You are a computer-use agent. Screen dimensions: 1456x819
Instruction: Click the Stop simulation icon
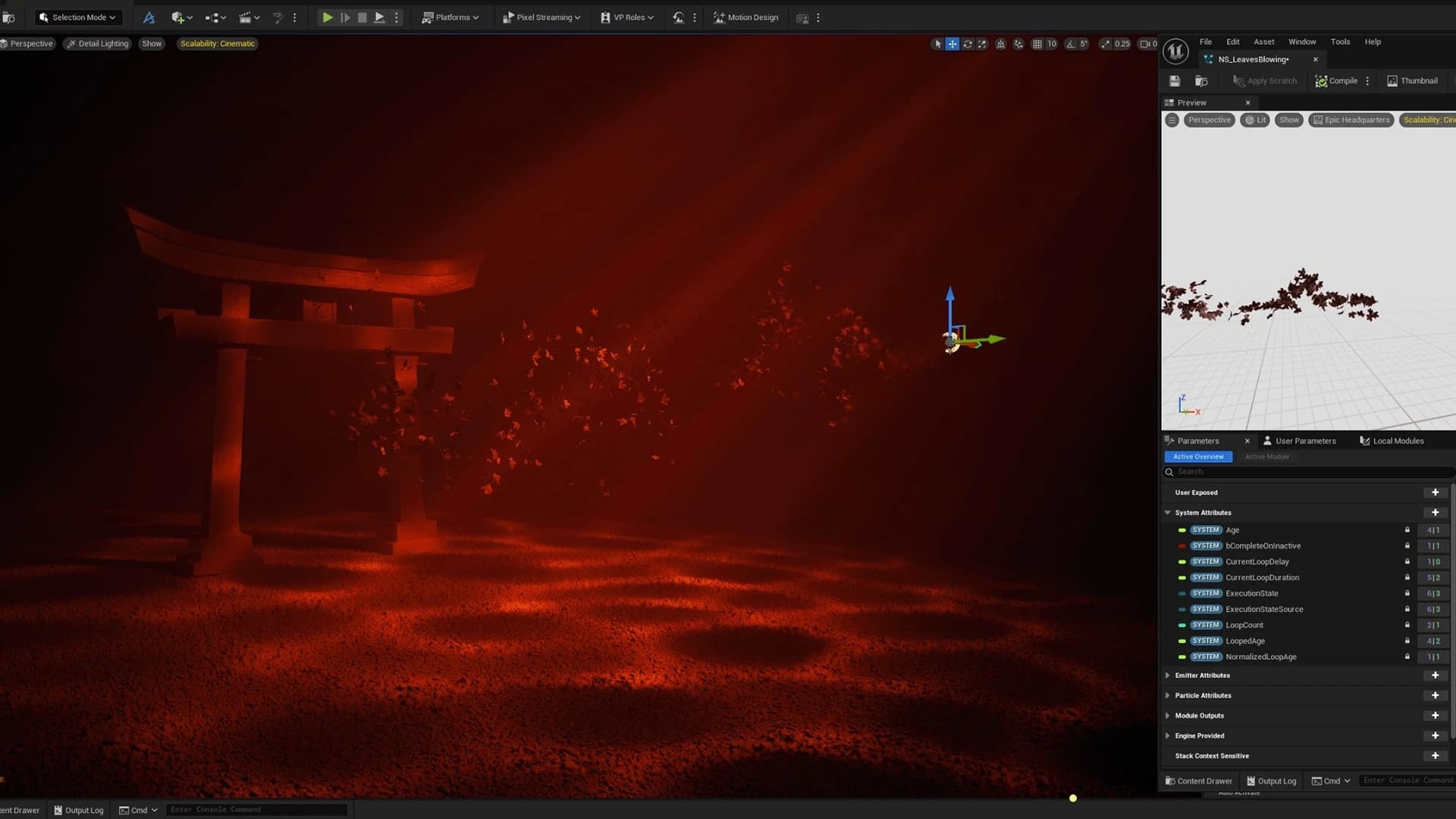coord(362,17)
